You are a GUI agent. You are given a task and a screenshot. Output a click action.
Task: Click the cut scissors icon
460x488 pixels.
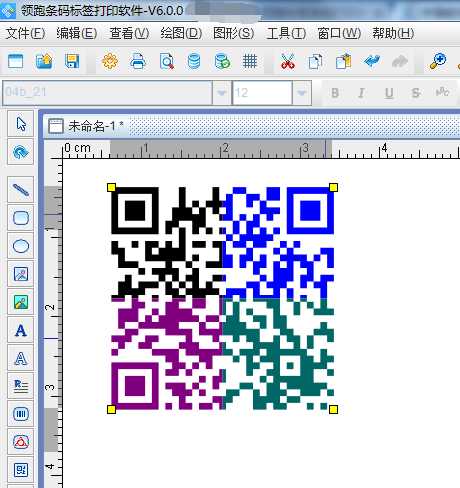288,61
